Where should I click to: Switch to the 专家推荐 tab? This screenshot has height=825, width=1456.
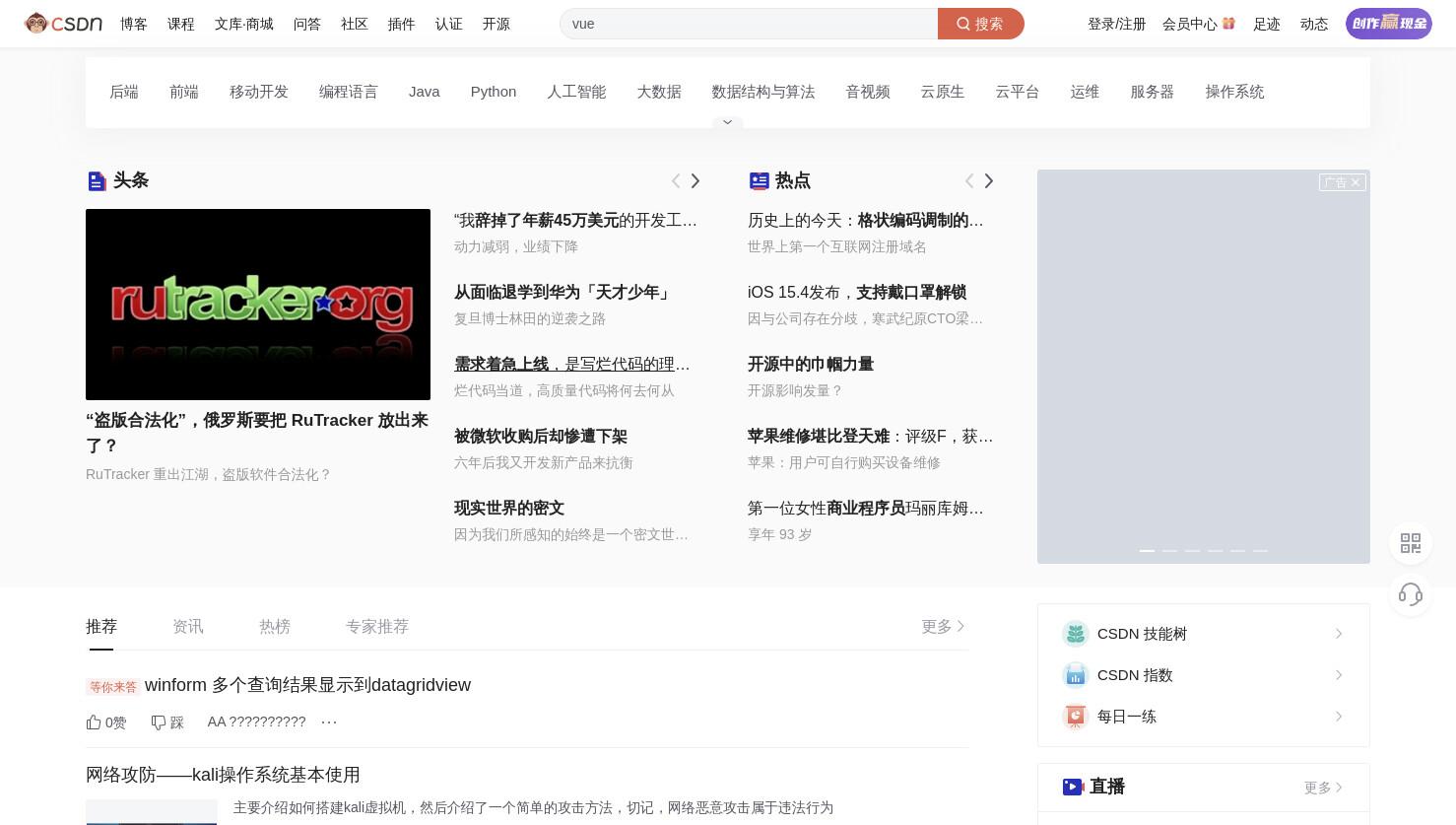point(377,627)
